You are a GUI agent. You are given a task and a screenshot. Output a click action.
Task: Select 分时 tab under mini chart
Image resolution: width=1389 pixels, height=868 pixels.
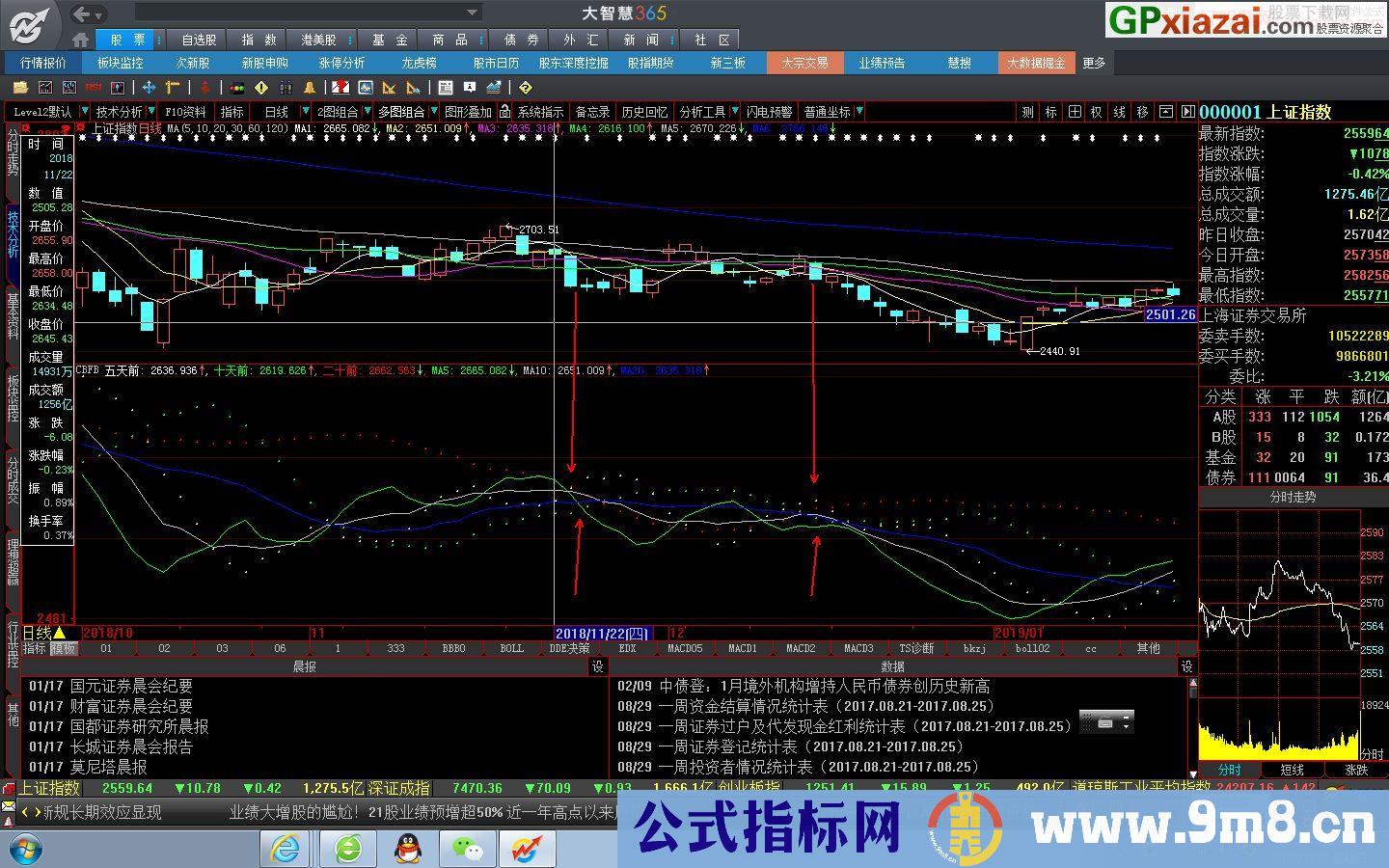click(1230, 770)
